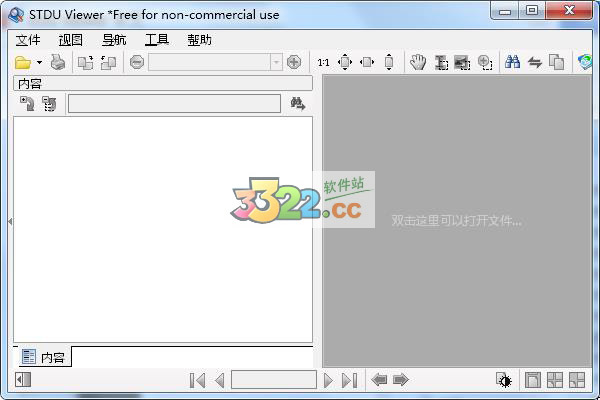Open brightness and contrast settings icon
The height and width of the screenshot is (400, 600).
504,380
